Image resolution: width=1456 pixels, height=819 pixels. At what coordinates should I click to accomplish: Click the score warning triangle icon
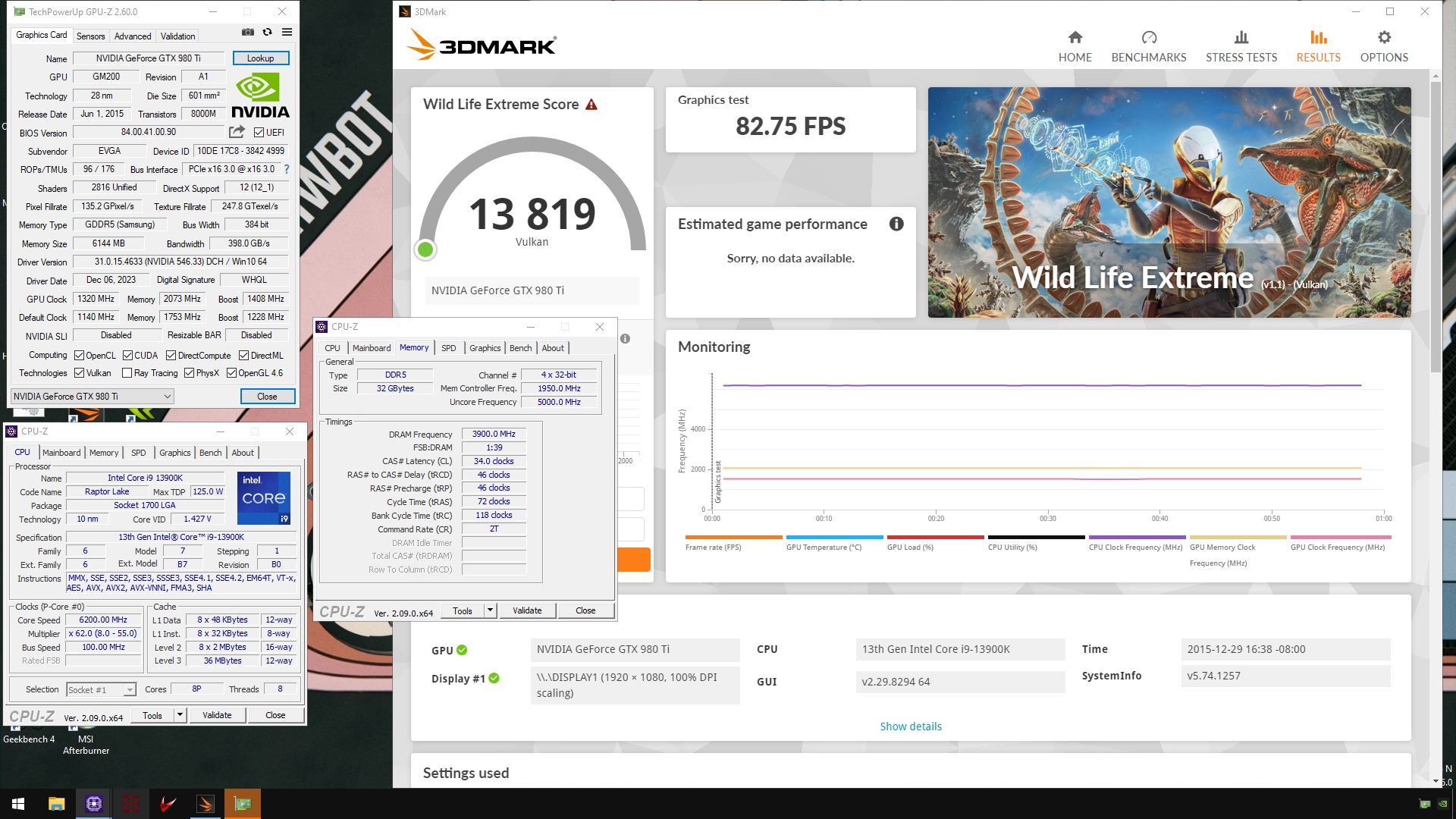click(591, 105)
